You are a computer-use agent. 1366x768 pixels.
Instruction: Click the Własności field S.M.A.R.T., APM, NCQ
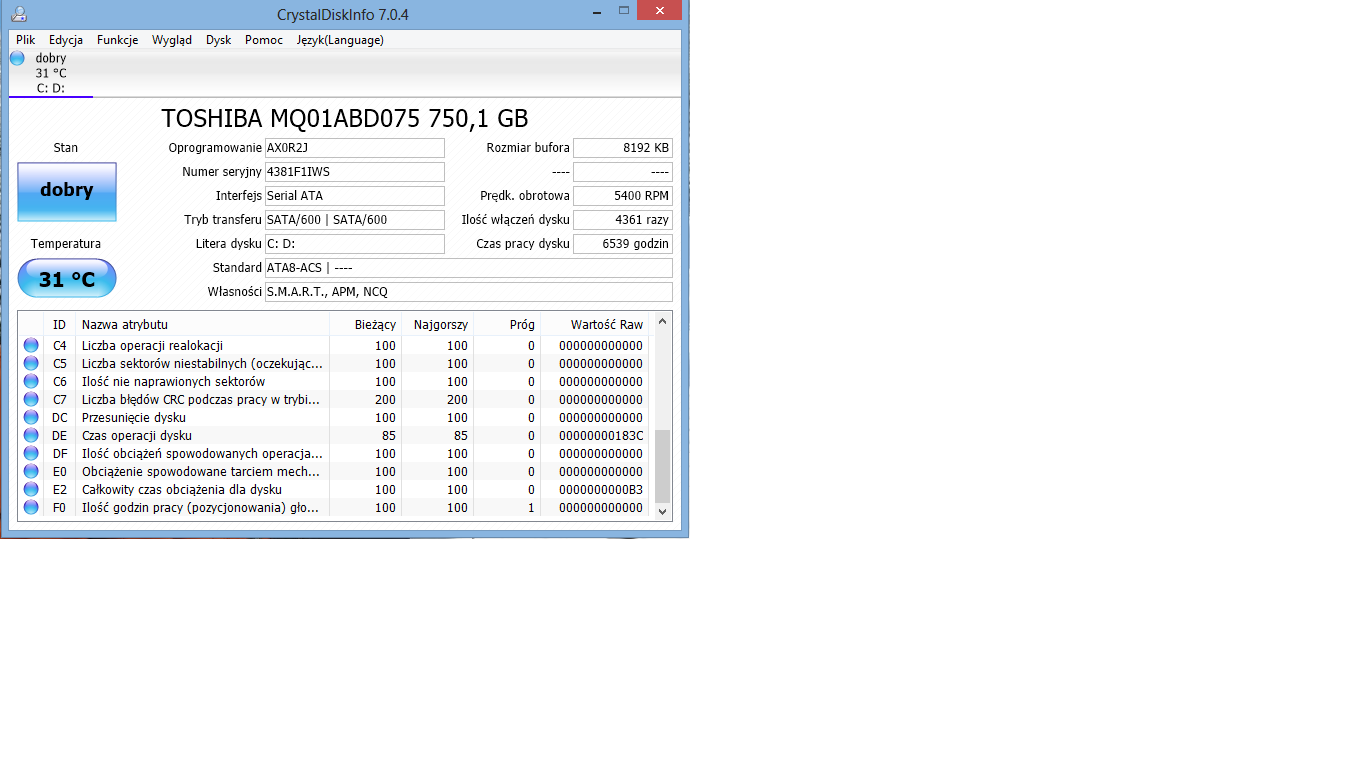pos(468,292)
